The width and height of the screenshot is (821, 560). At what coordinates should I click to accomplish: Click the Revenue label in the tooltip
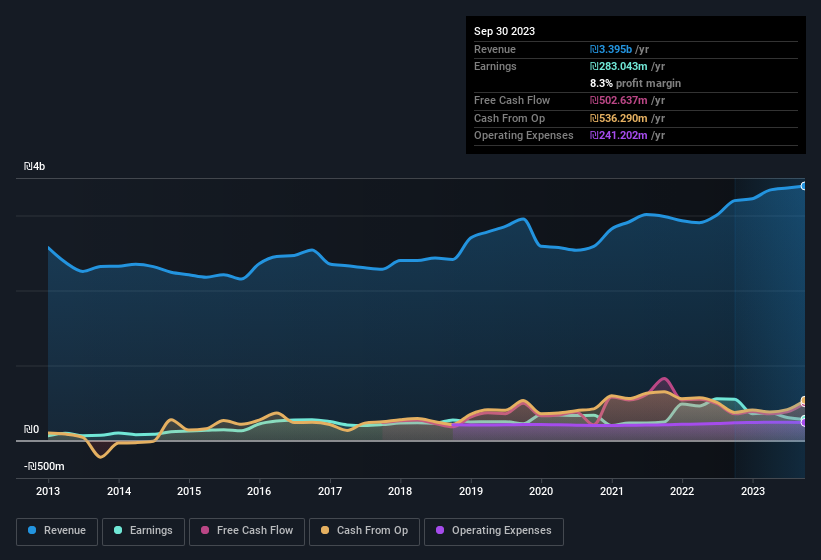[x=495, y=49]
